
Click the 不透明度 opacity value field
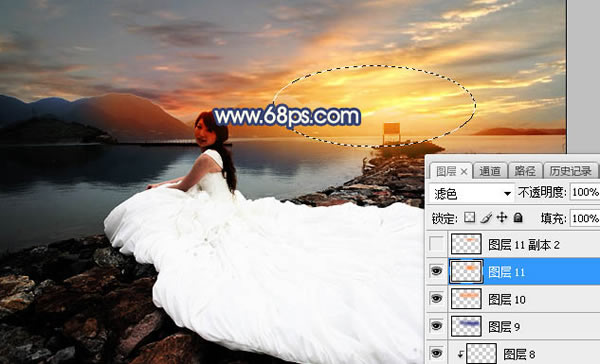(x=585, y=192)
